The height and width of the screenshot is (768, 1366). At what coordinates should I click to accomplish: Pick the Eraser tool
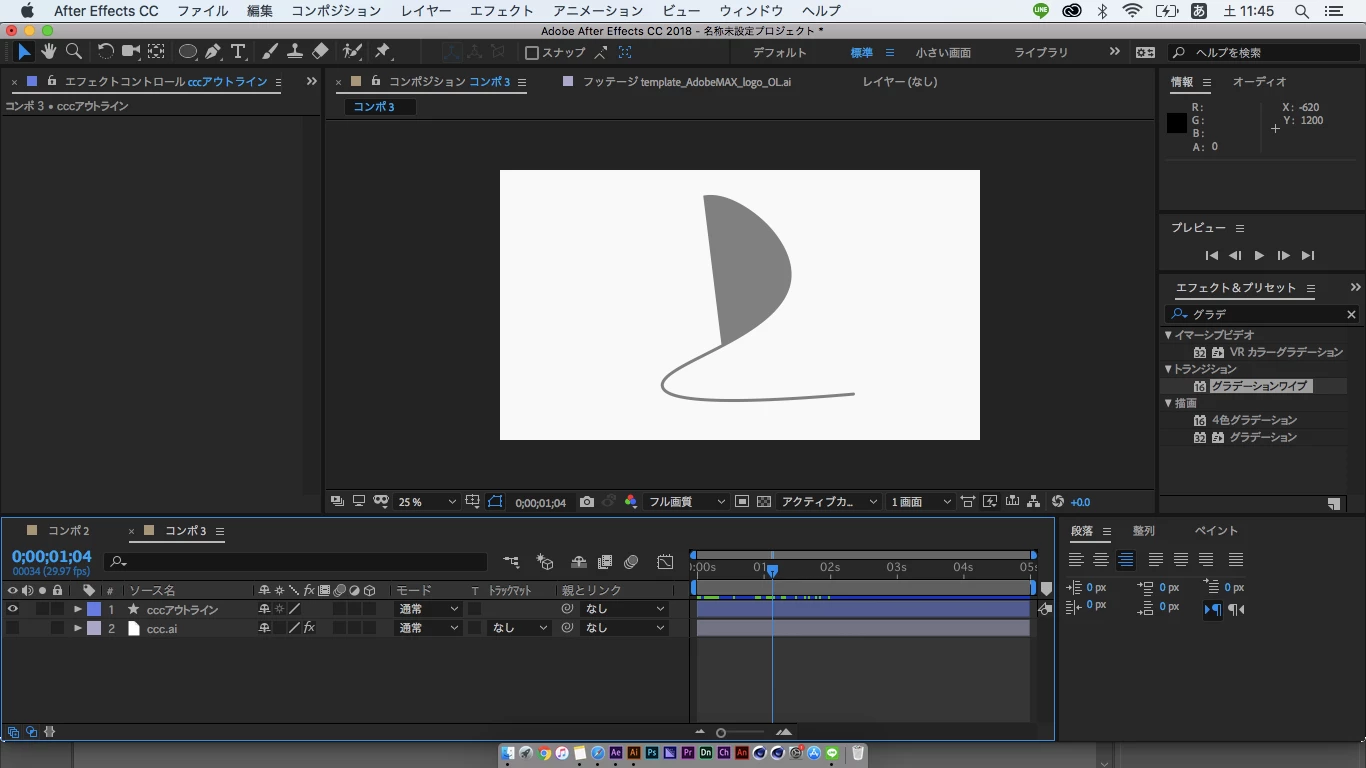[x=320, y=52]
